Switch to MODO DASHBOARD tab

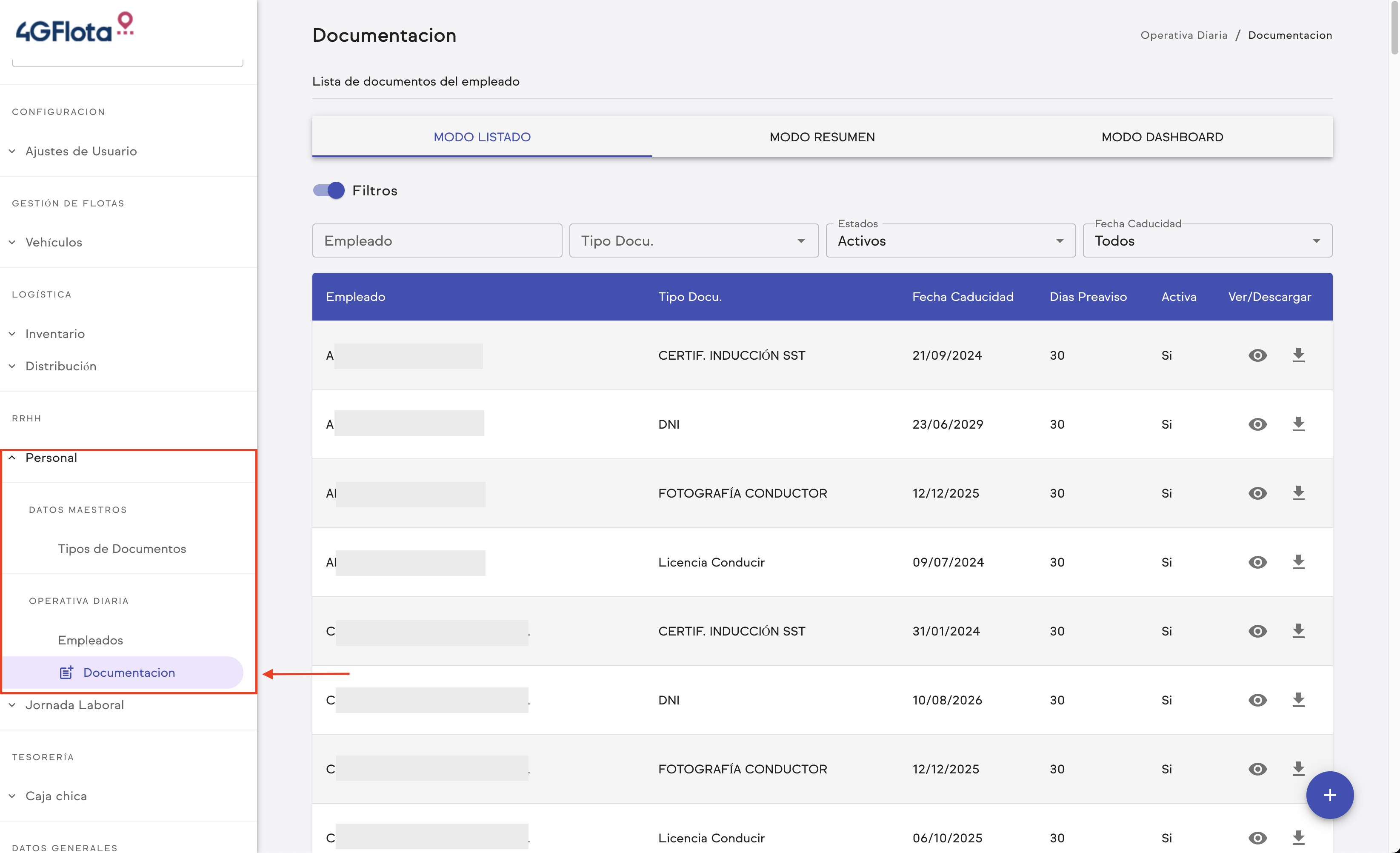coord(1162,137)
